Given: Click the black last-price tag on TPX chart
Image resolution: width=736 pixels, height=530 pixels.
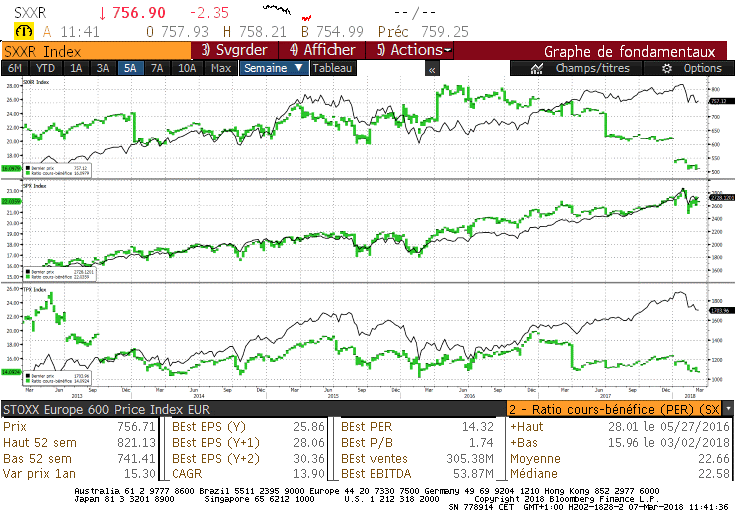Looking at the screenshot, I should tap(721, 310).
